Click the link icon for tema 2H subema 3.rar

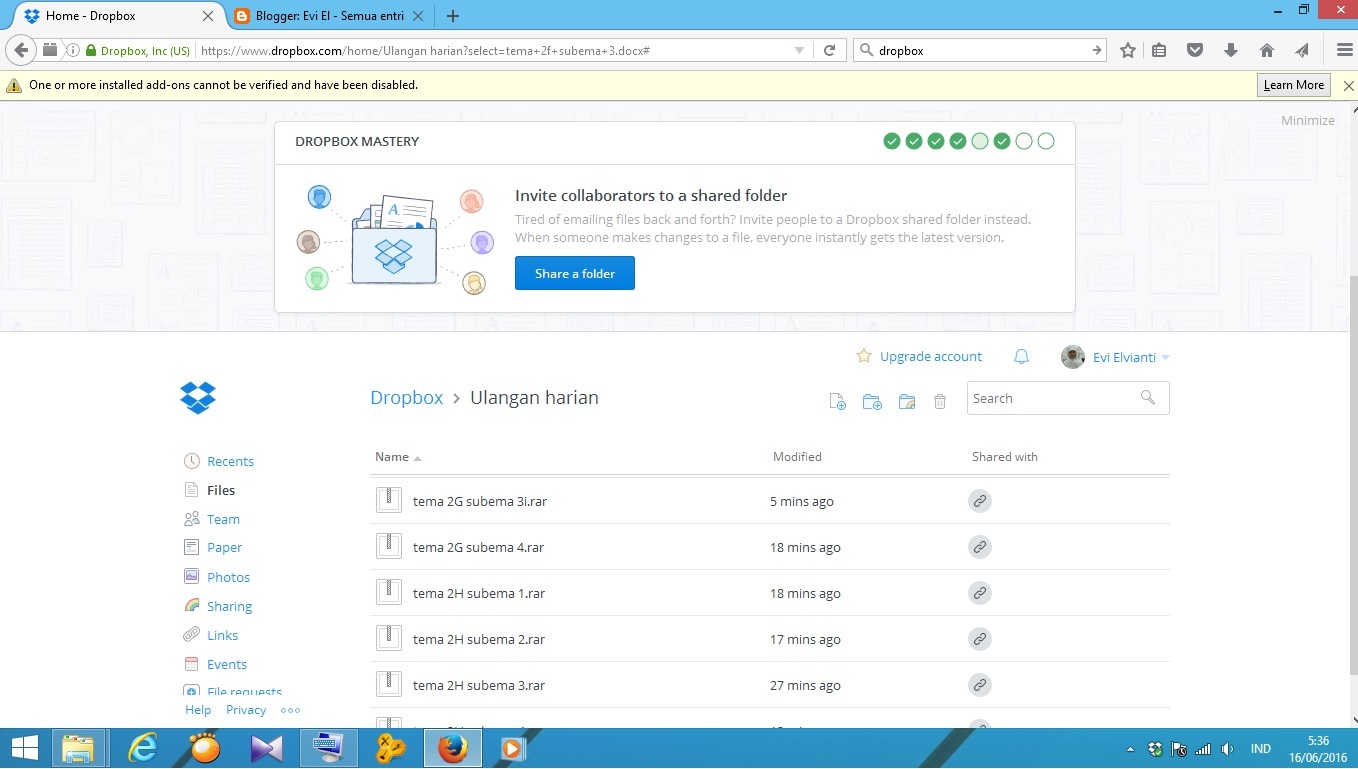(x=980, y=685)
